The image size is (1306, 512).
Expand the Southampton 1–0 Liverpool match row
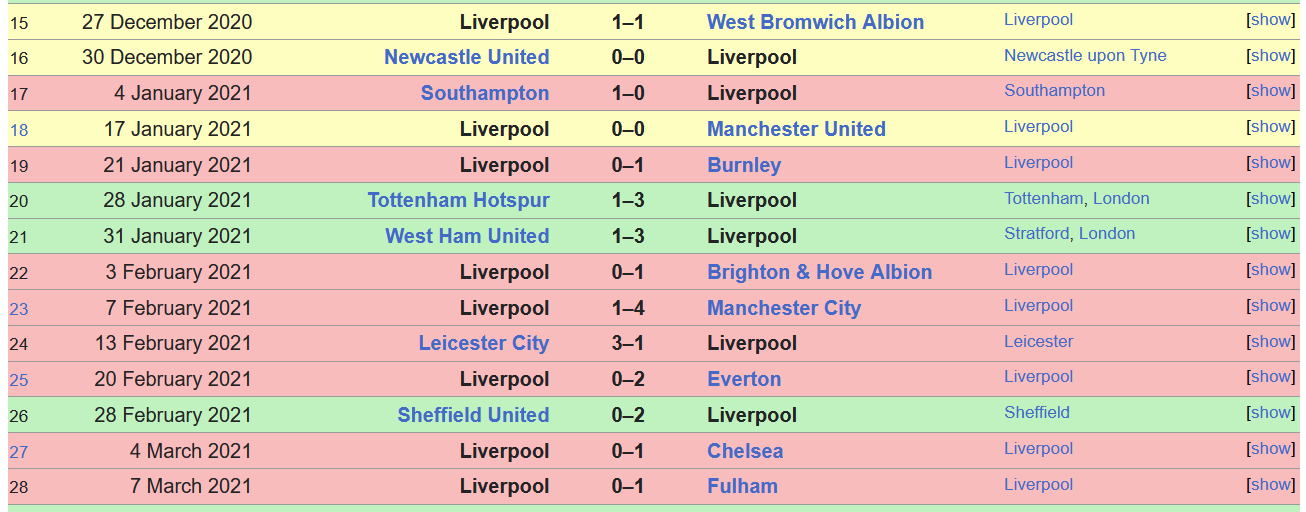1271,91
